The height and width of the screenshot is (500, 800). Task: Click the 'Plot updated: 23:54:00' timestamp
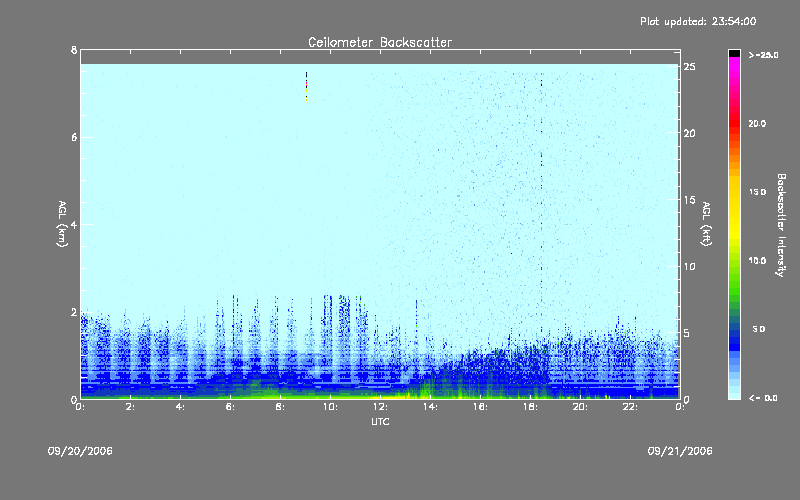(x=698, y=21)
